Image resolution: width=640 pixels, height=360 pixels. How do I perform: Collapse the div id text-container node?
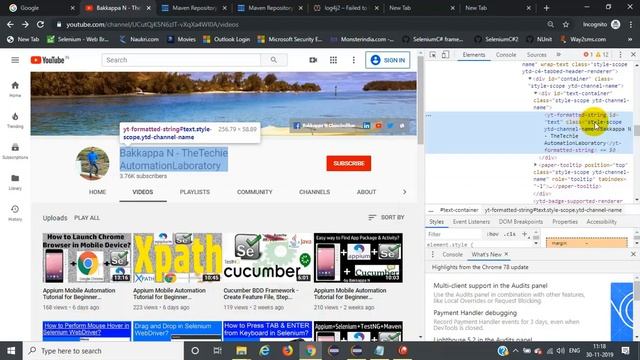click(x=536, y=93)
